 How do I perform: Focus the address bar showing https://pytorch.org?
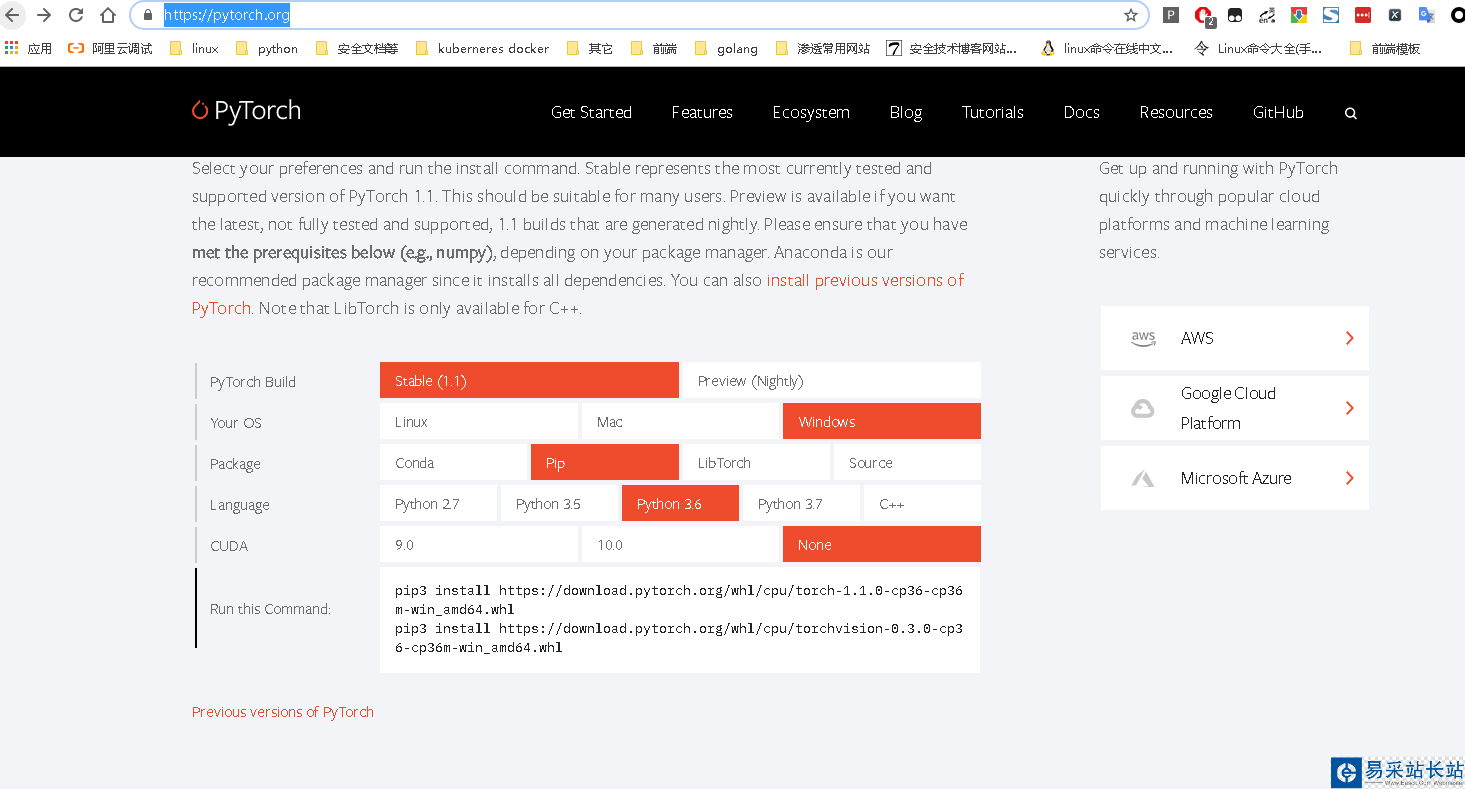point(638,15)
